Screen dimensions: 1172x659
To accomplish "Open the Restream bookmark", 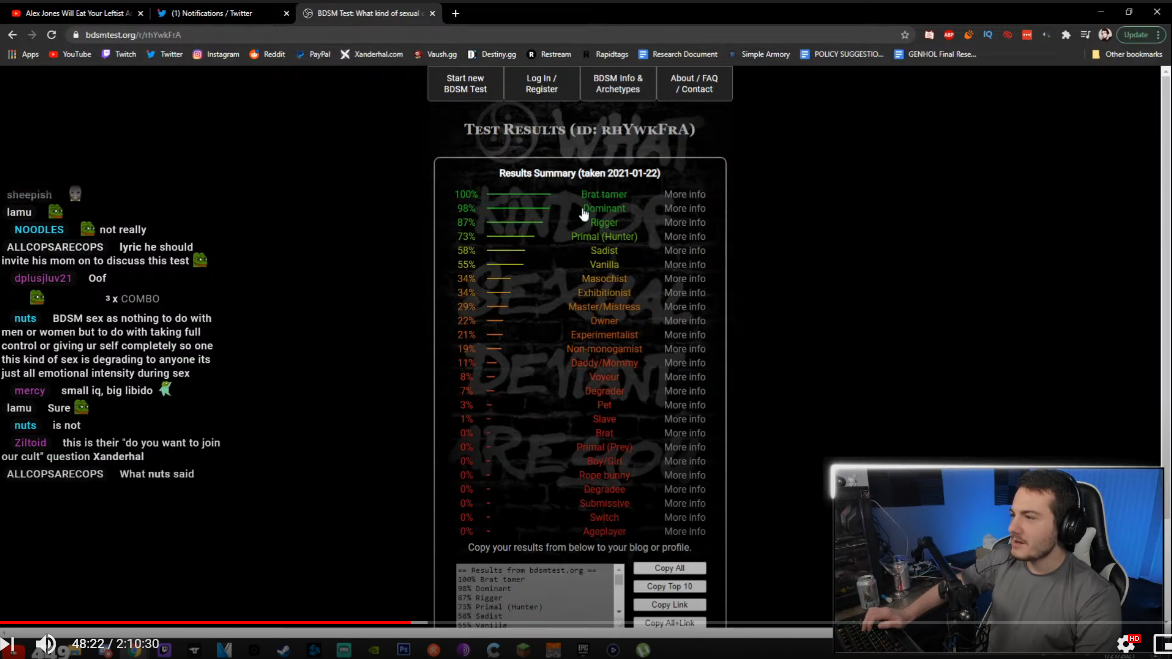I will tap(549, 54).
